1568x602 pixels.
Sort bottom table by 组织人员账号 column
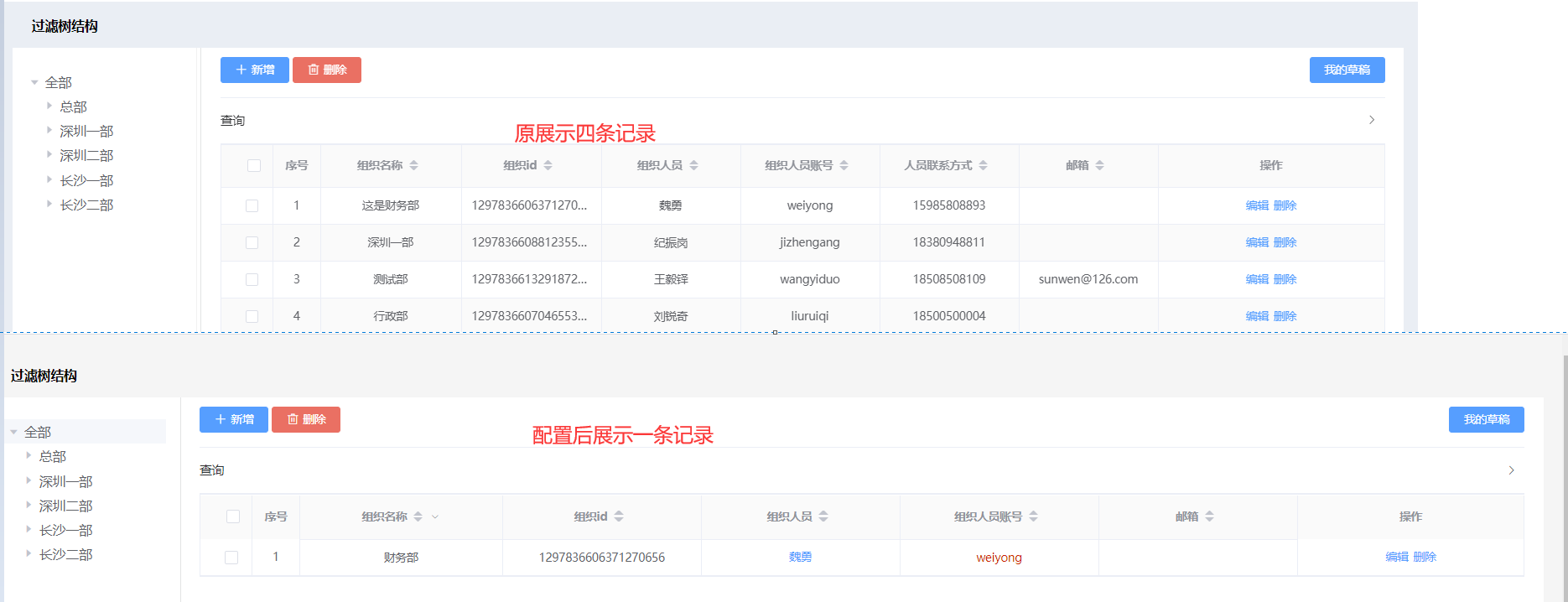(1033, 516)
